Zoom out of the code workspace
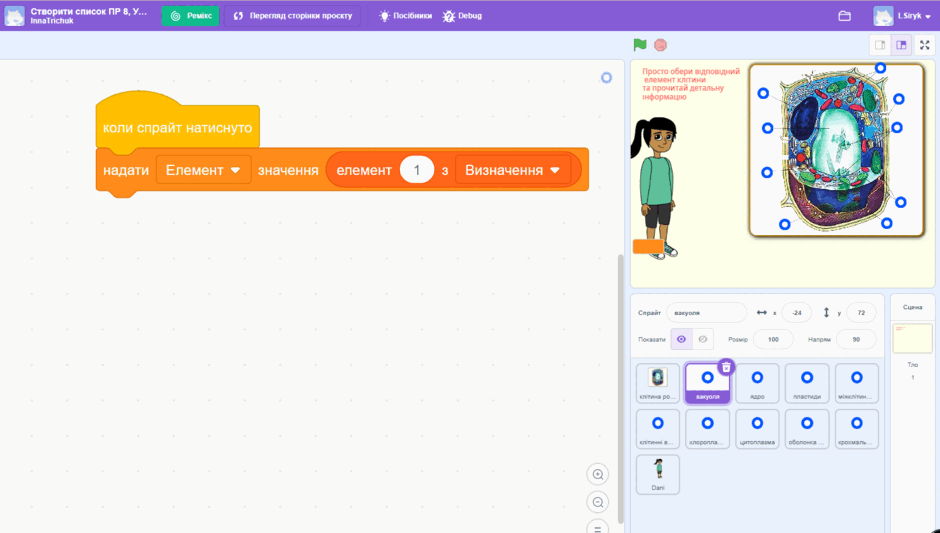The width and height of the screenshot is (940, 533). (598, 502)
